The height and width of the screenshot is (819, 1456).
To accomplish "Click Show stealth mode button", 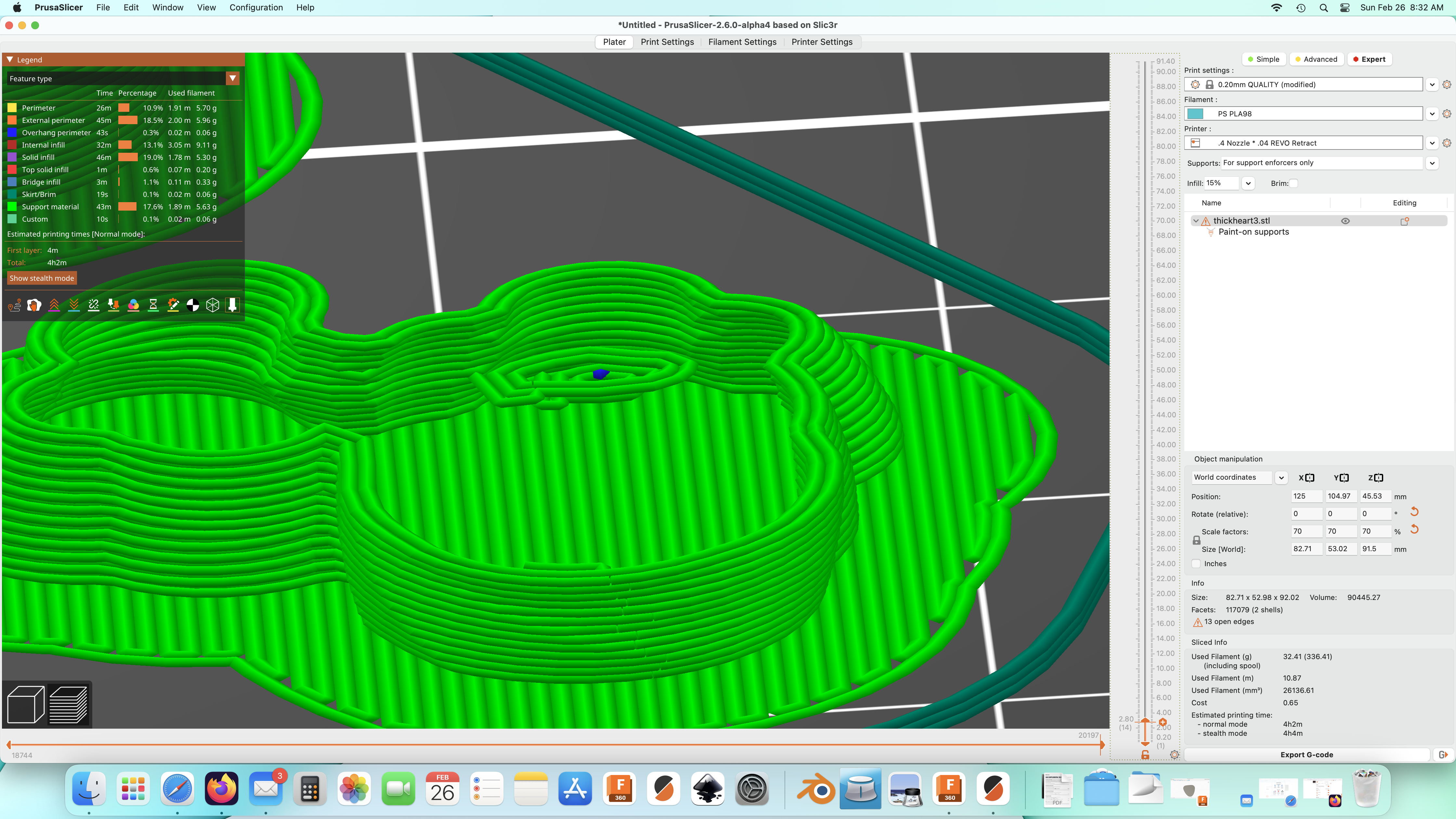I will click(x=42, y=278).
